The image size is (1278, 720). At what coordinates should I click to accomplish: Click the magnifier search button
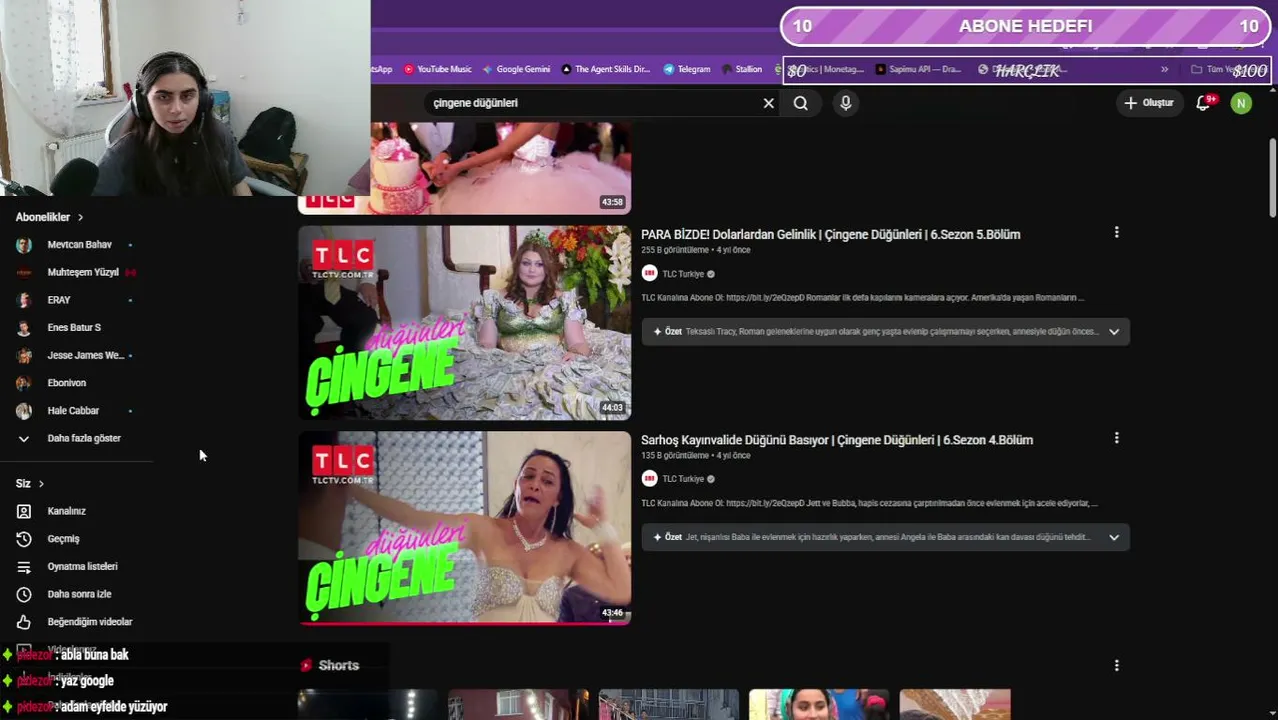tap(800, 103)
